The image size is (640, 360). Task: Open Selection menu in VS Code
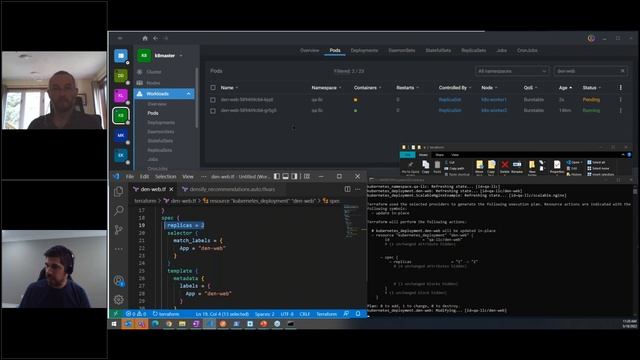click(x=165, y=176)
